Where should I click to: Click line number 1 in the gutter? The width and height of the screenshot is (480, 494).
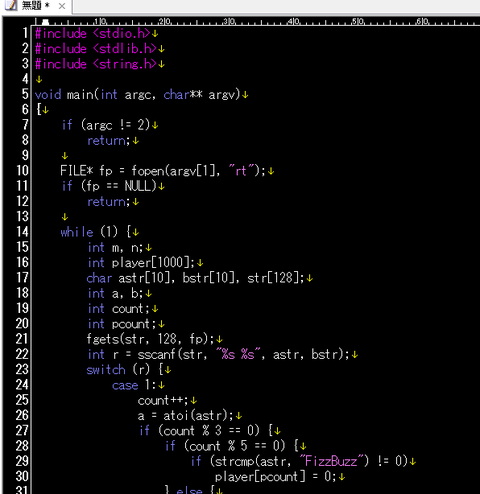(x=25, y=33)
